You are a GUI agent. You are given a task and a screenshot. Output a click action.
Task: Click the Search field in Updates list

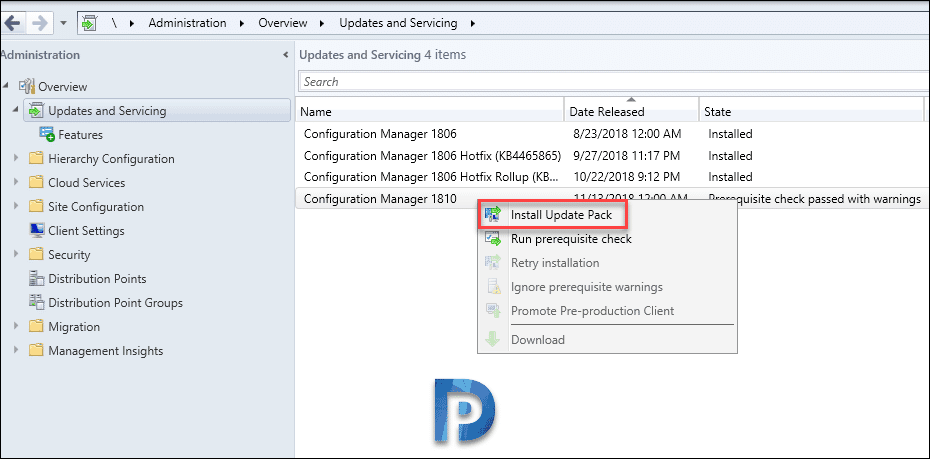[x=614, y=82]
